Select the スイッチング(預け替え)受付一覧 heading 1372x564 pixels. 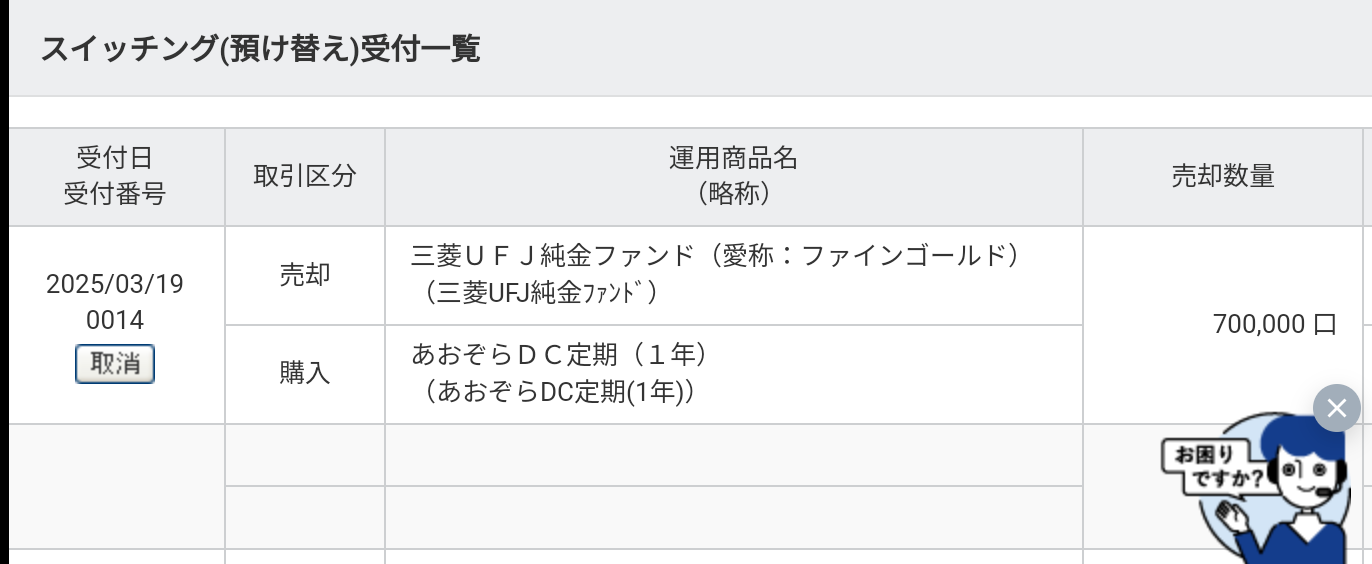click(x=260, y=49)
